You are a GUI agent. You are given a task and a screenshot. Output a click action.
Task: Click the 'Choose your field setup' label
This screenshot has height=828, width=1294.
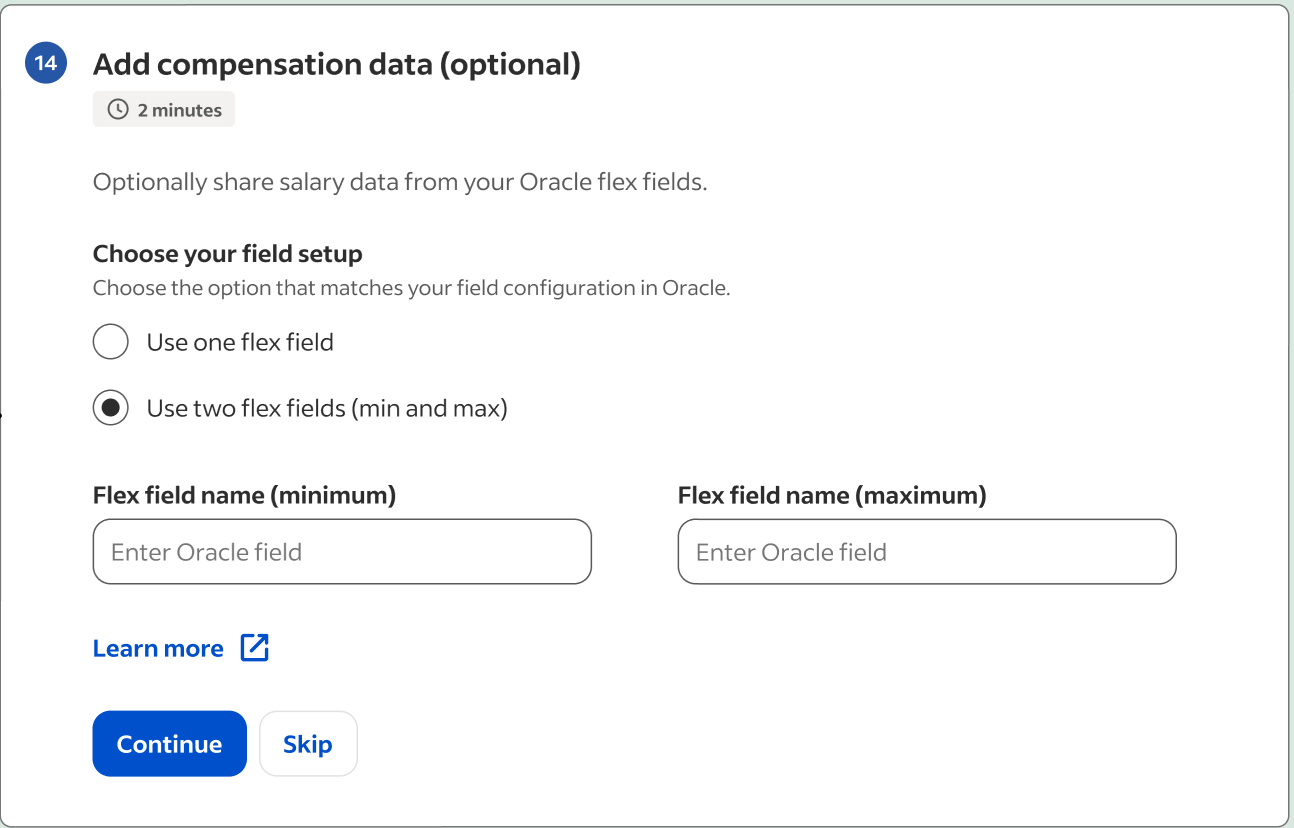pos(228,254)
